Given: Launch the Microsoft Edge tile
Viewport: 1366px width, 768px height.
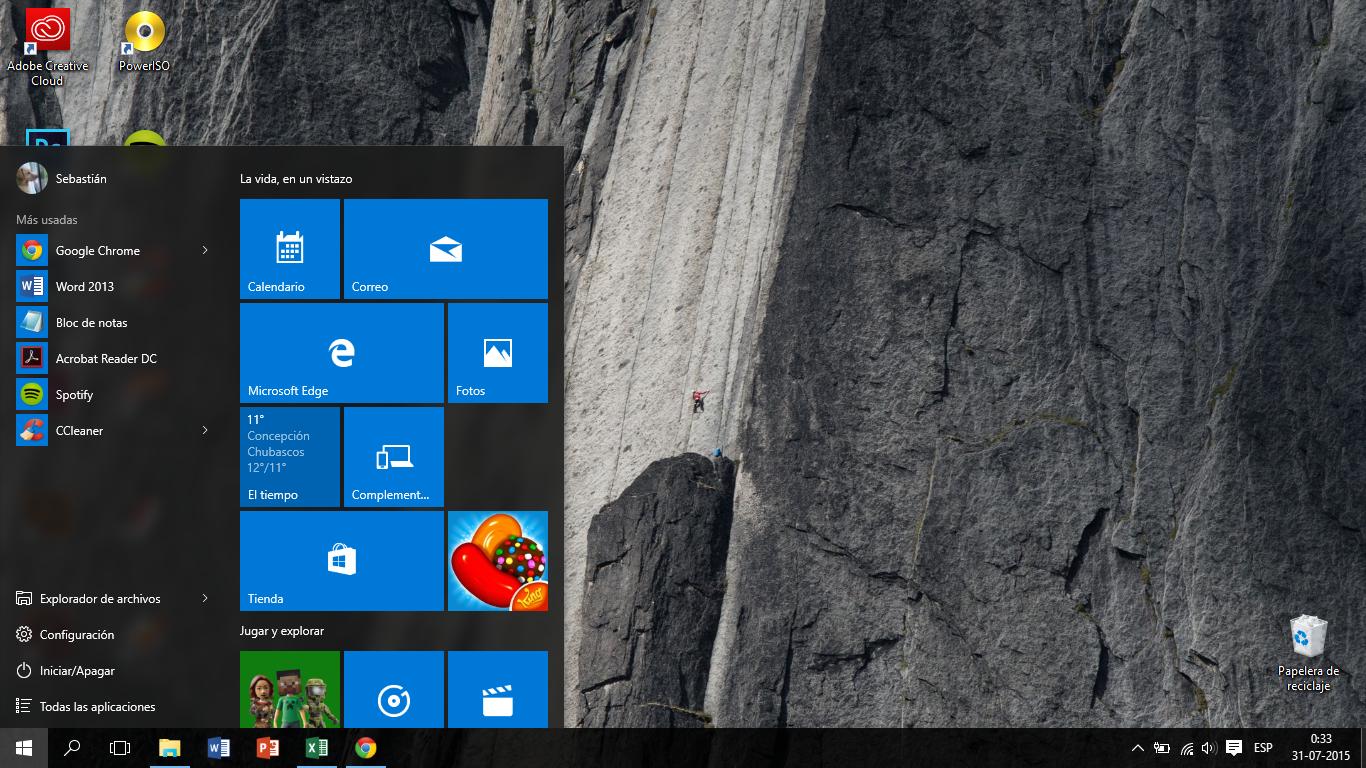Looking at the screenshot, I should [x=341, y=353].
